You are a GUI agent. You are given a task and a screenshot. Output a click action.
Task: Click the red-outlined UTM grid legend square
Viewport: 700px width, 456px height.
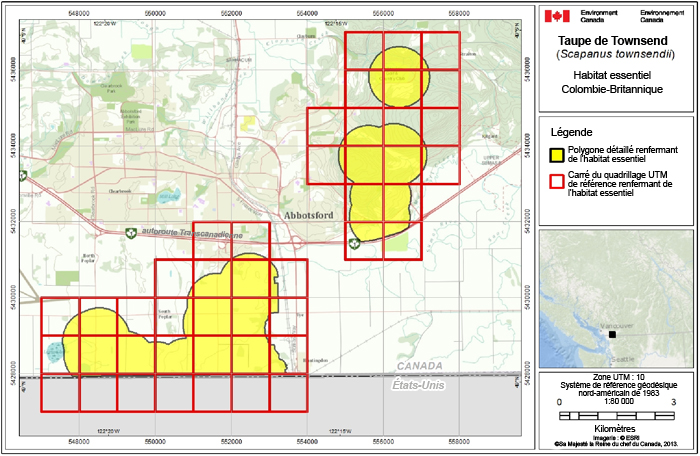pos(558,183)
